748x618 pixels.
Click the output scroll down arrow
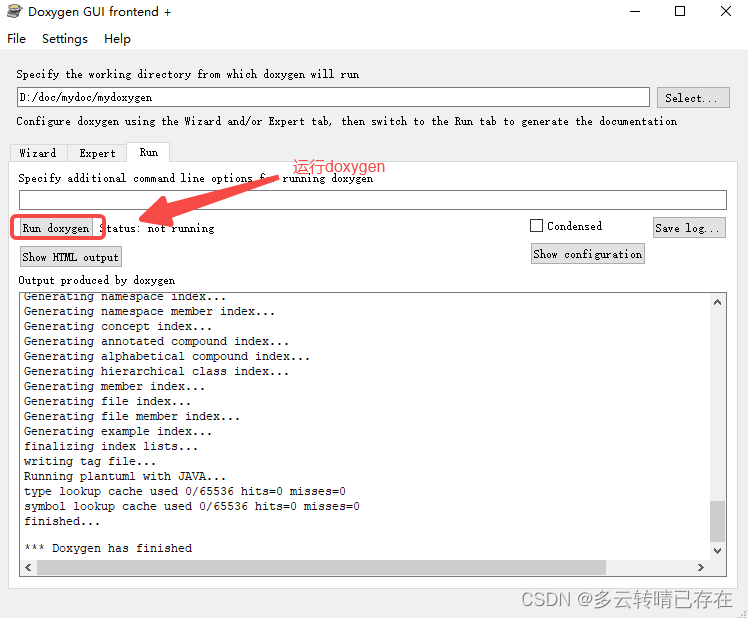[x=717, y=551]
